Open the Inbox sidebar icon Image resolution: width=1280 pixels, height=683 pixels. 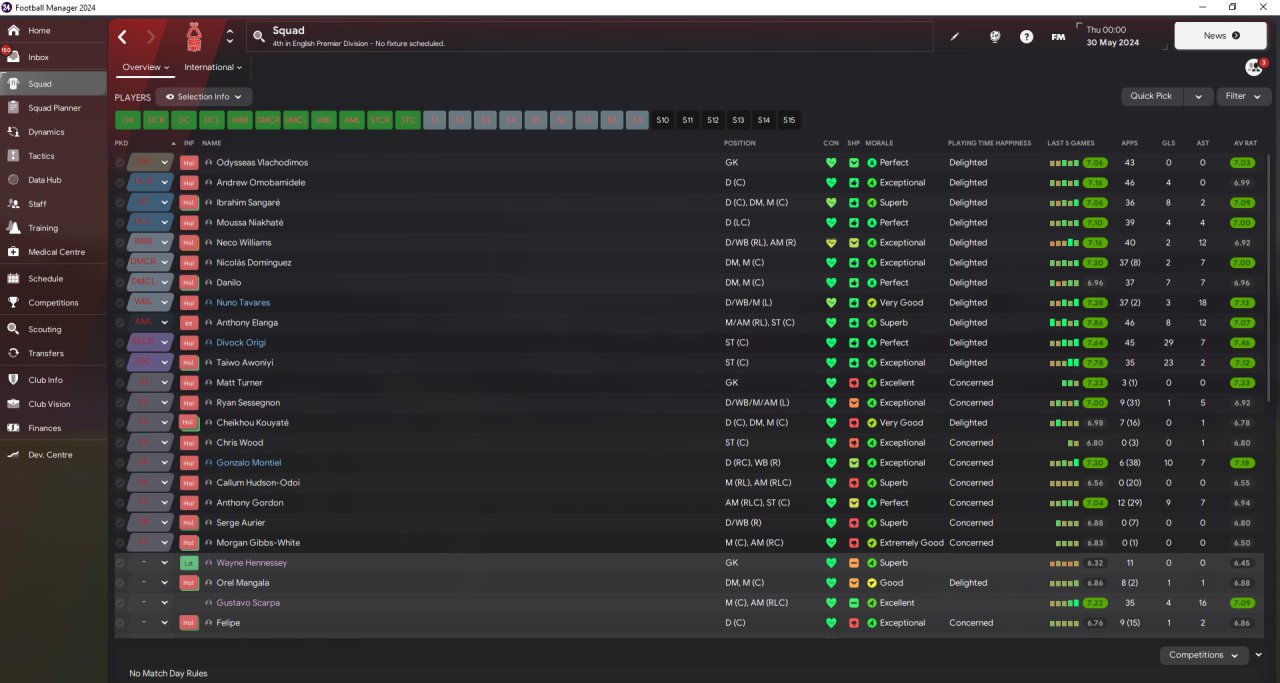pyautogui.click(x=13, y=58)
